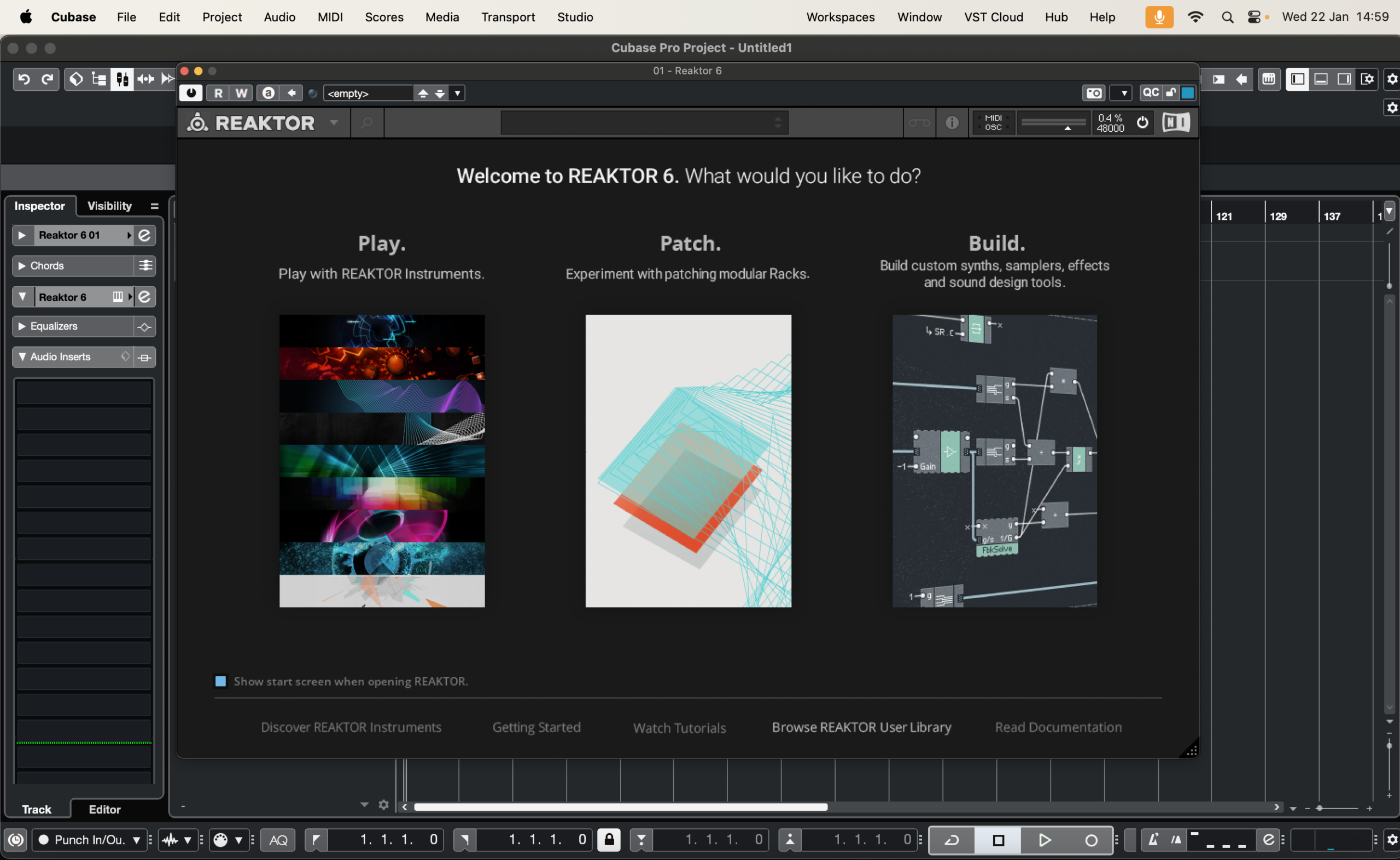Click the Native Instruments NI logo icon
The image size is (1400, 860).
click(x=1176, y=122)
